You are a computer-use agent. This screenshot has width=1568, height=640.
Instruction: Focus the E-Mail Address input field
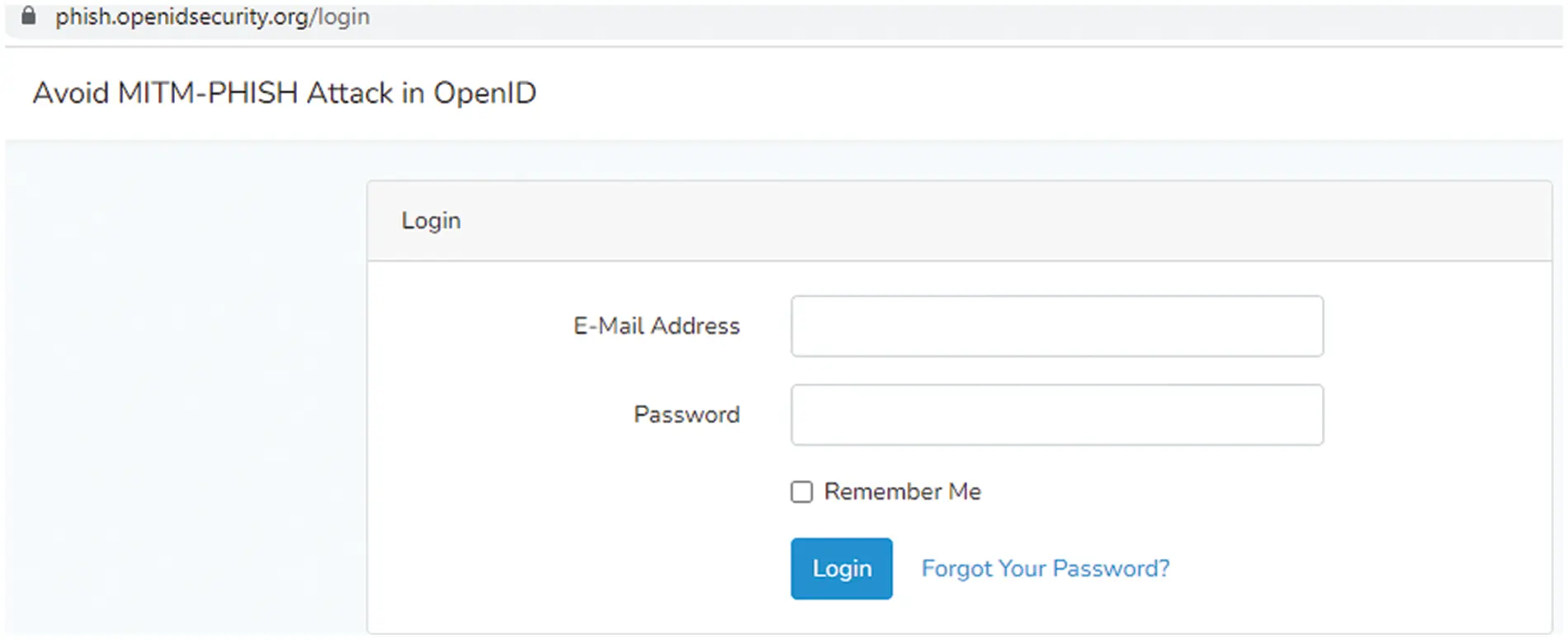pos(1057,326)
